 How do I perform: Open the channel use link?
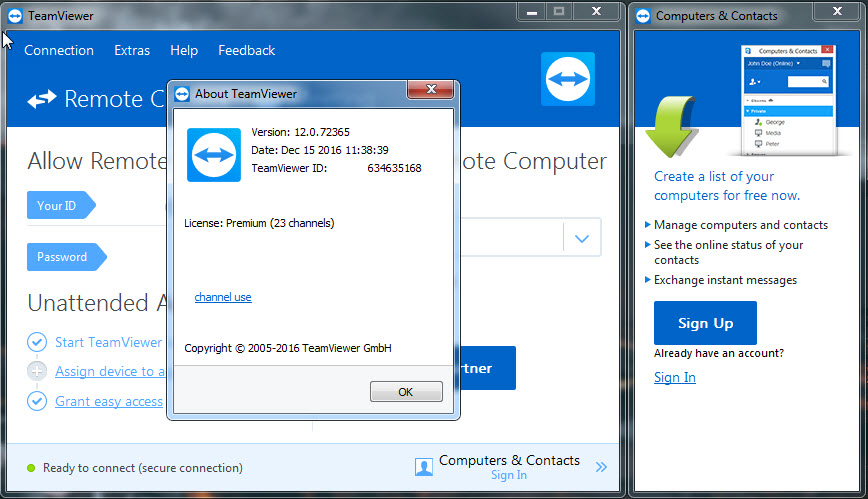point(223,297)
